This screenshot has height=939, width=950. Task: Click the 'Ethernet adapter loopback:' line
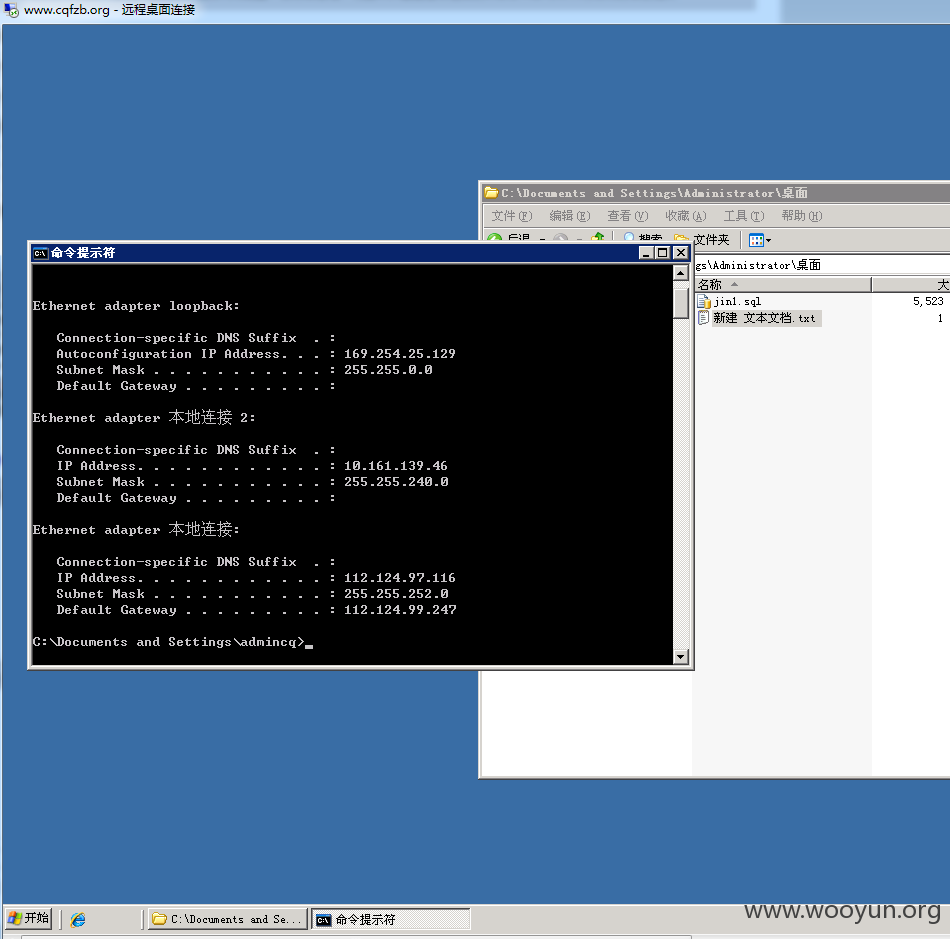136,306
